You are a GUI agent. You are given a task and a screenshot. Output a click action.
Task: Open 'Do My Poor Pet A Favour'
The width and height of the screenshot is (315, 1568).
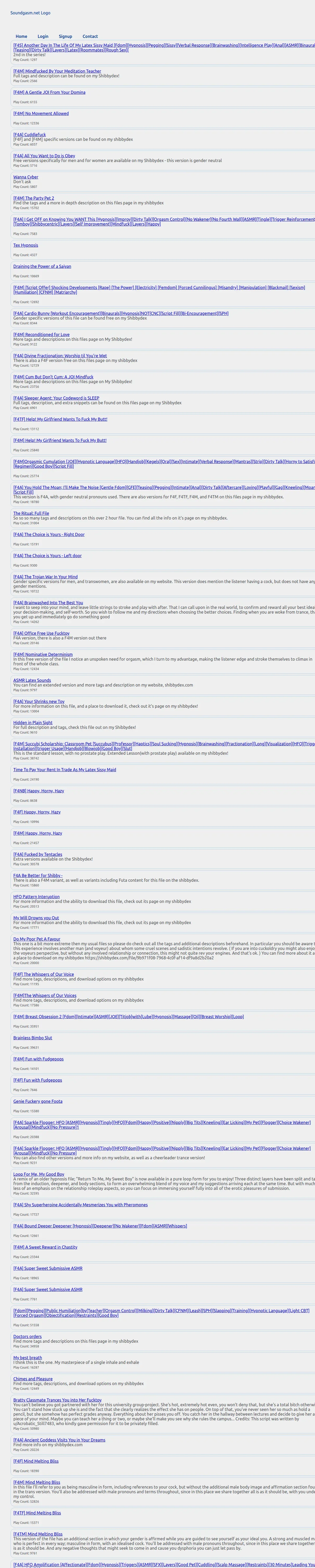point(37,939)
